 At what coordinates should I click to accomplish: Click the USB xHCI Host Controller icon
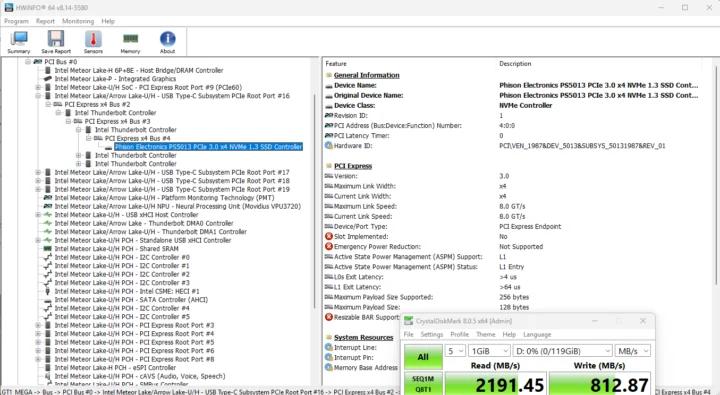point(48,214)
